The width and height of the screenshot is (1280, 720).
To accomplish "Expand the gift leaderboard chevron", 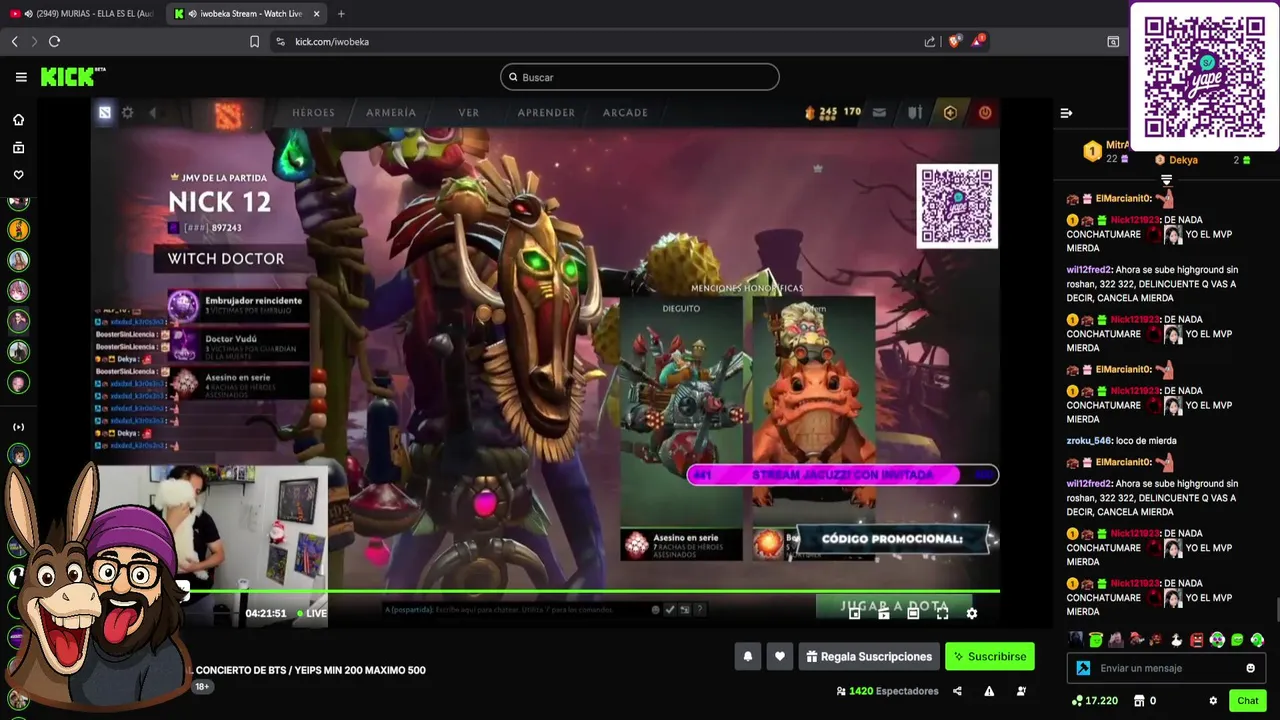I will (x=1166, y=180).
